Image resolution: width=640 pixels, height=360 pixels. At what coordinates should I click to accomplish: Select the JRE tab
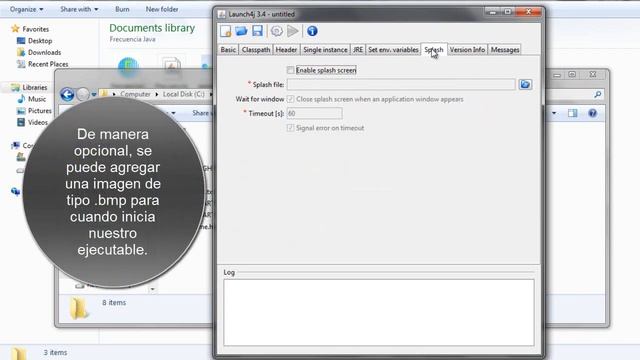pos(358,50)
